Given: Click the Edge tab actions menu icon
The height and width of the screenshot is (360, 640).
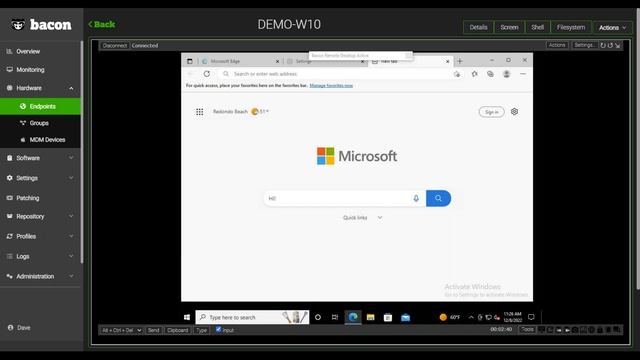Looking at the screenshot, I should coord(190,61).
